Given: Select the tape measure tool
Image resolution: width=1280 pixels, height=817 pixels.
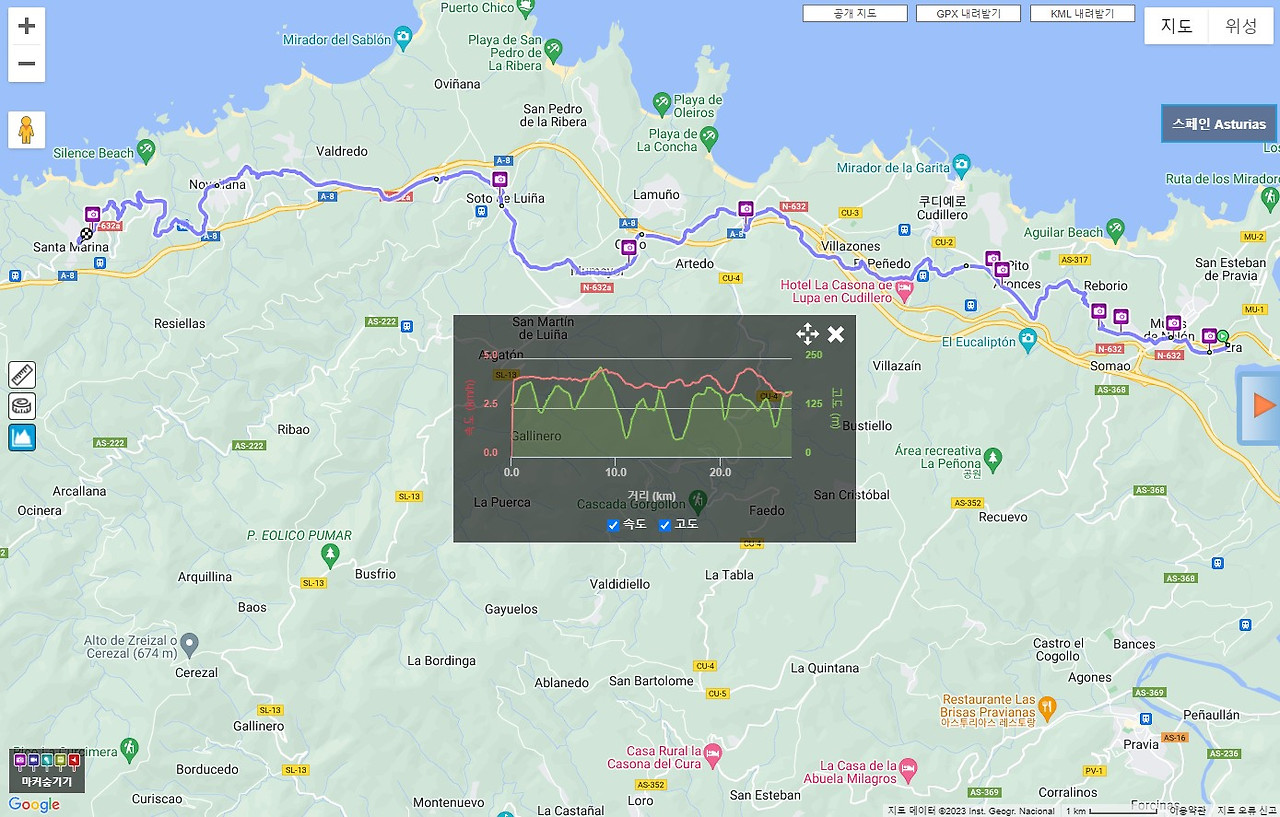Looking at the screenshot, I should point(22,406).
